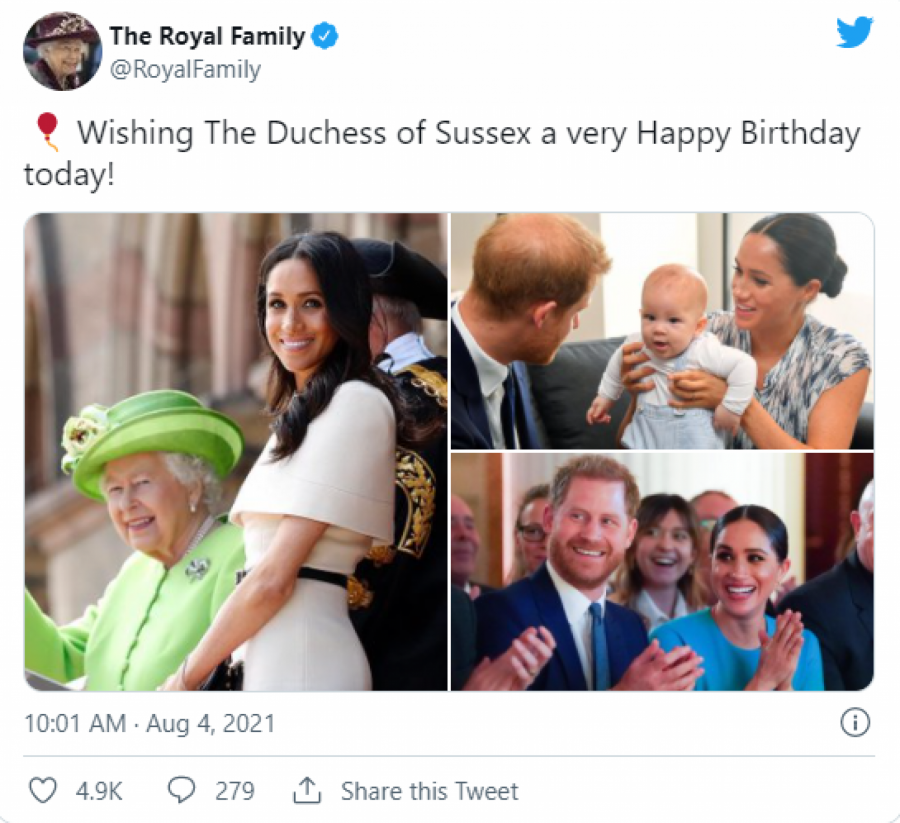Click the Twitter bird logo

(x=854, y=33)
